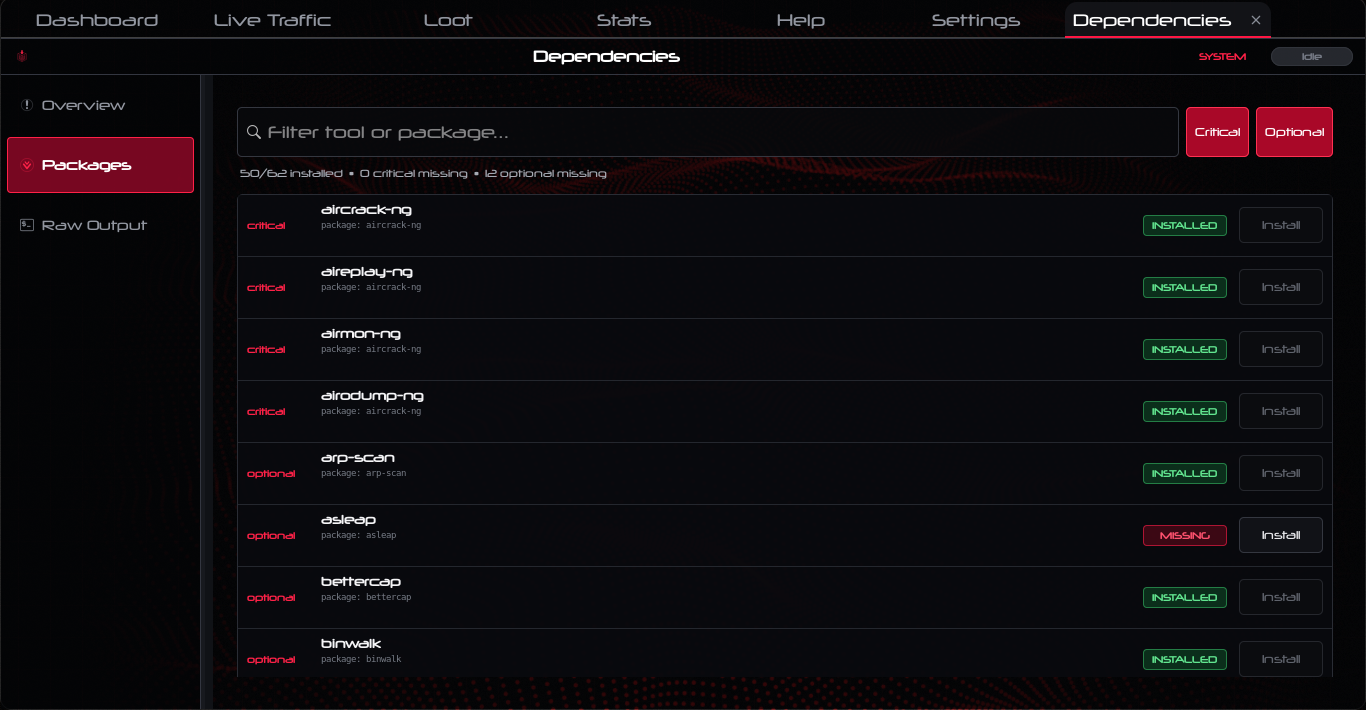
Task: Select the Dependencies tab label
Action: 1152,20
